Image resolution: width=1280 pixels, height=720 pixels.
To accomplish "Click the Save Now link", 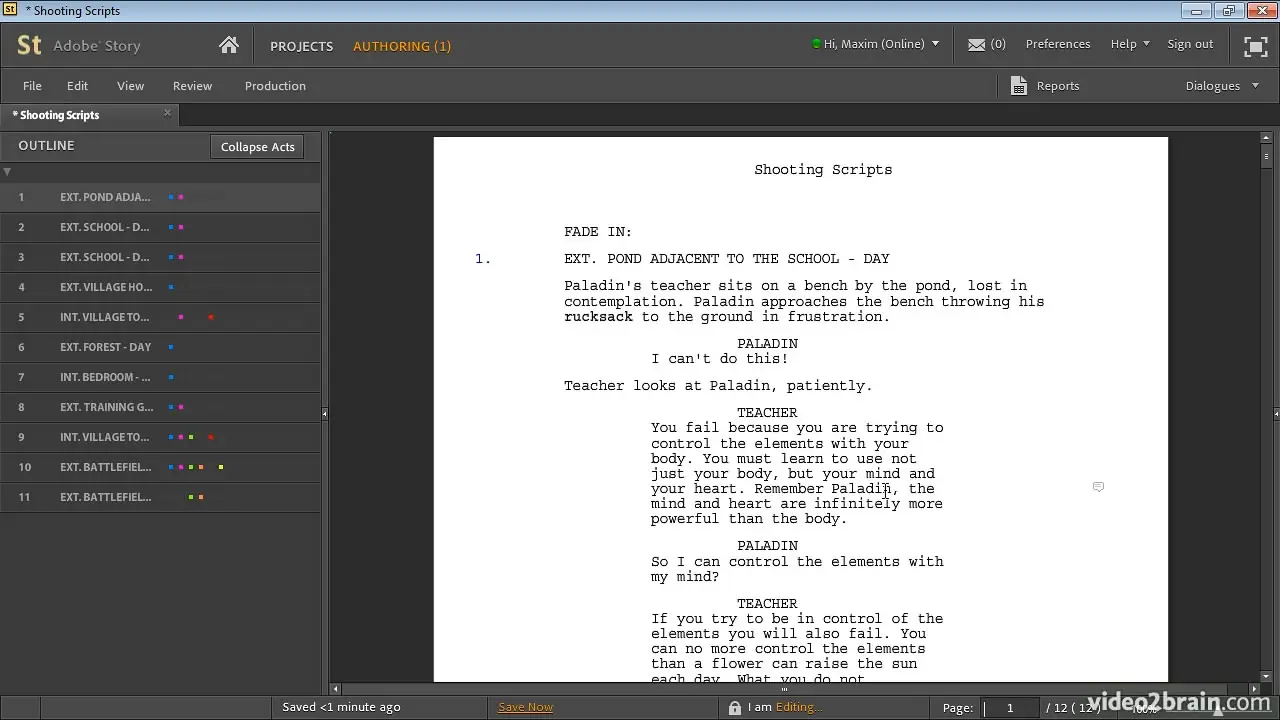I will tap(525, 707).
